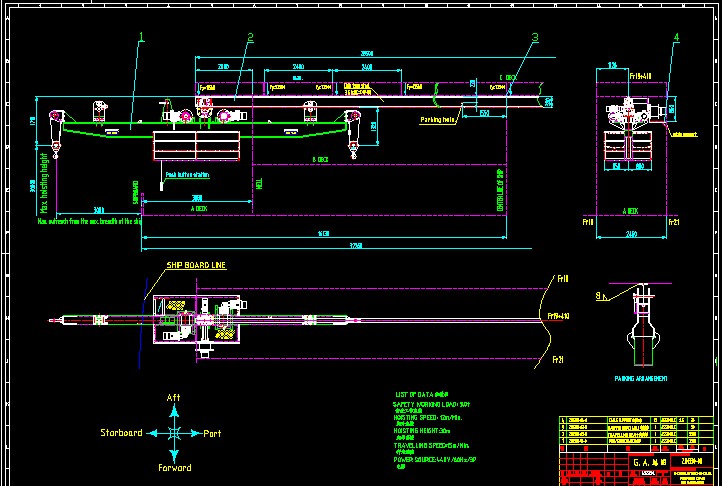Select the Aft label above the compass
The height and width of the screenshot is (486, 723).
coord(175,399)
